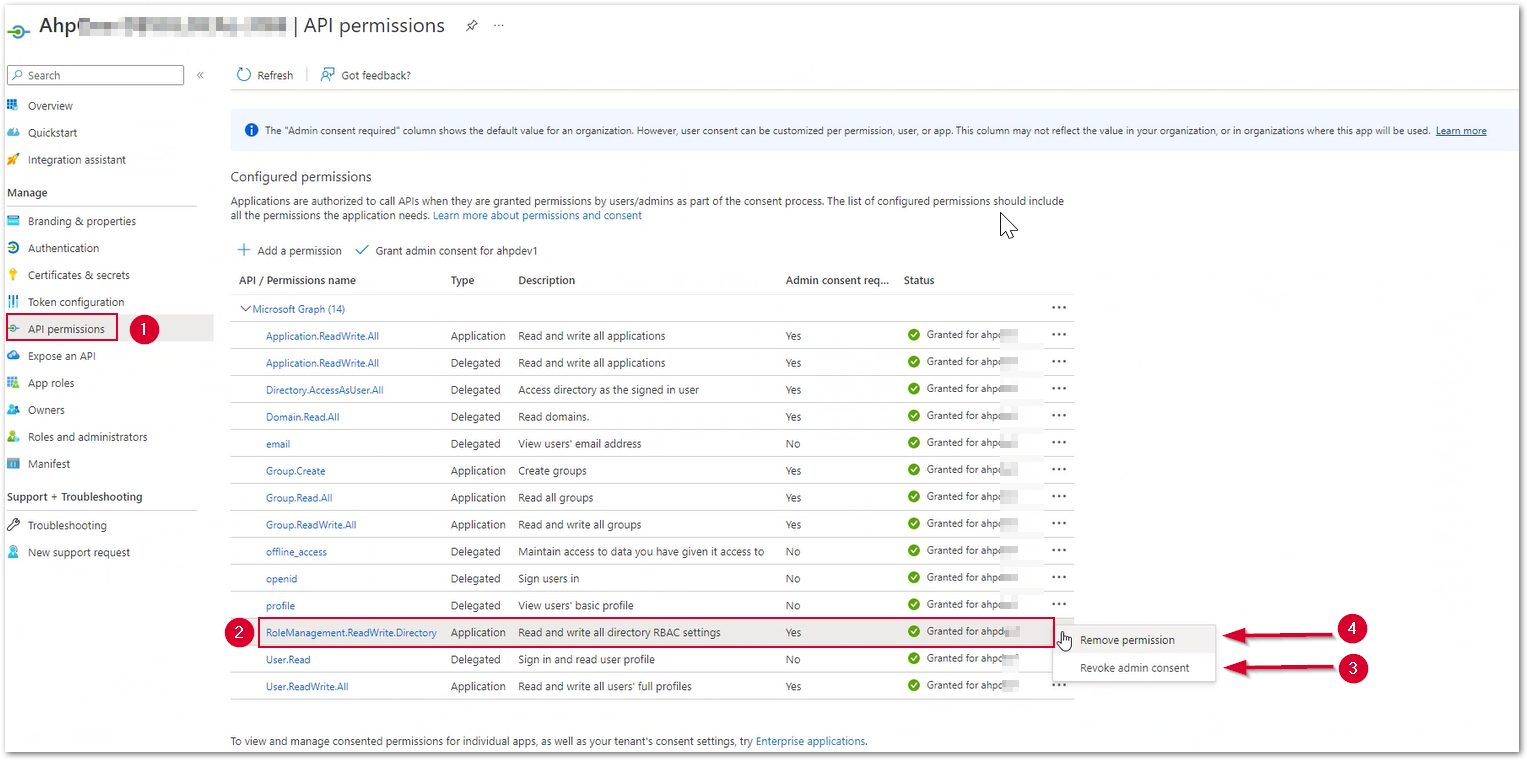Screen dimensions: 1528x761
Task: Open ellipsis menu for Group.Read.All row
Action: (1059, 496)
